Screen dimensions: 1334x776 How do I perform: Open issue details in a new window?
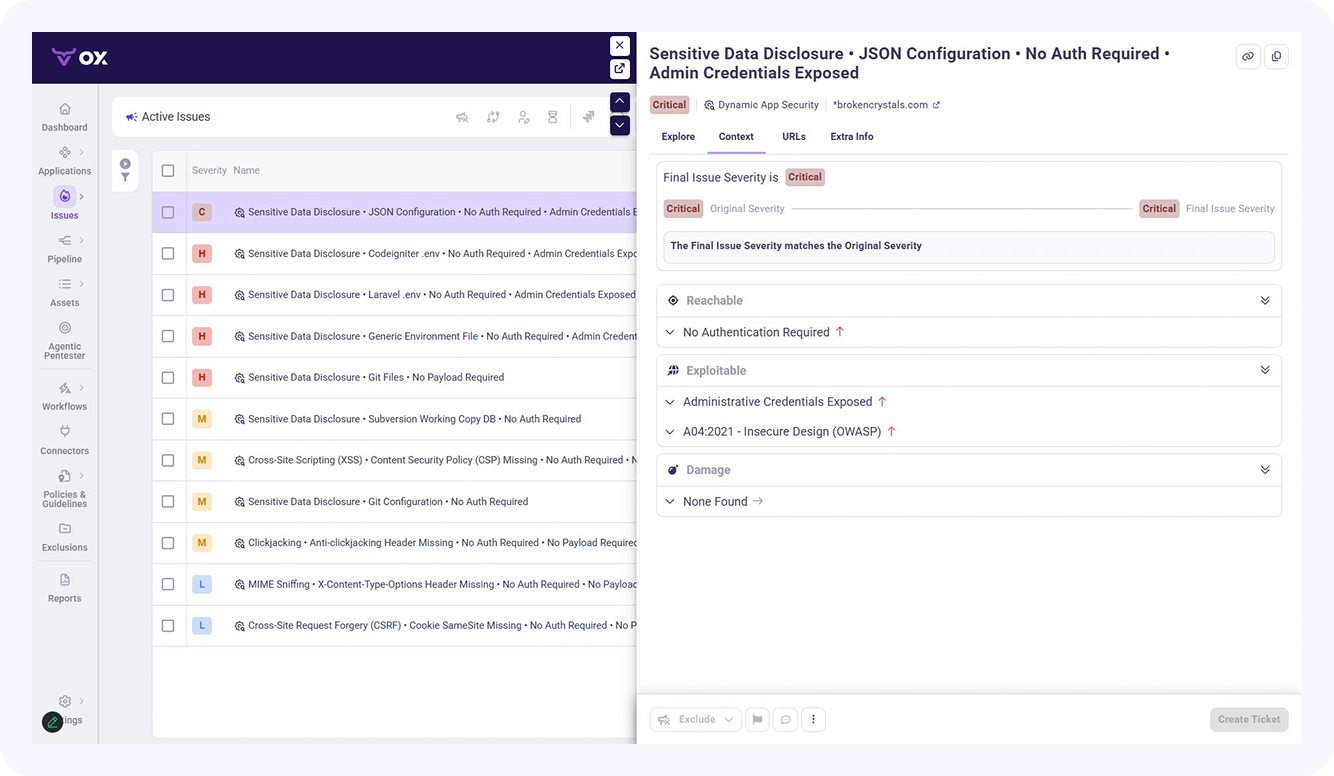coord(620,69)
